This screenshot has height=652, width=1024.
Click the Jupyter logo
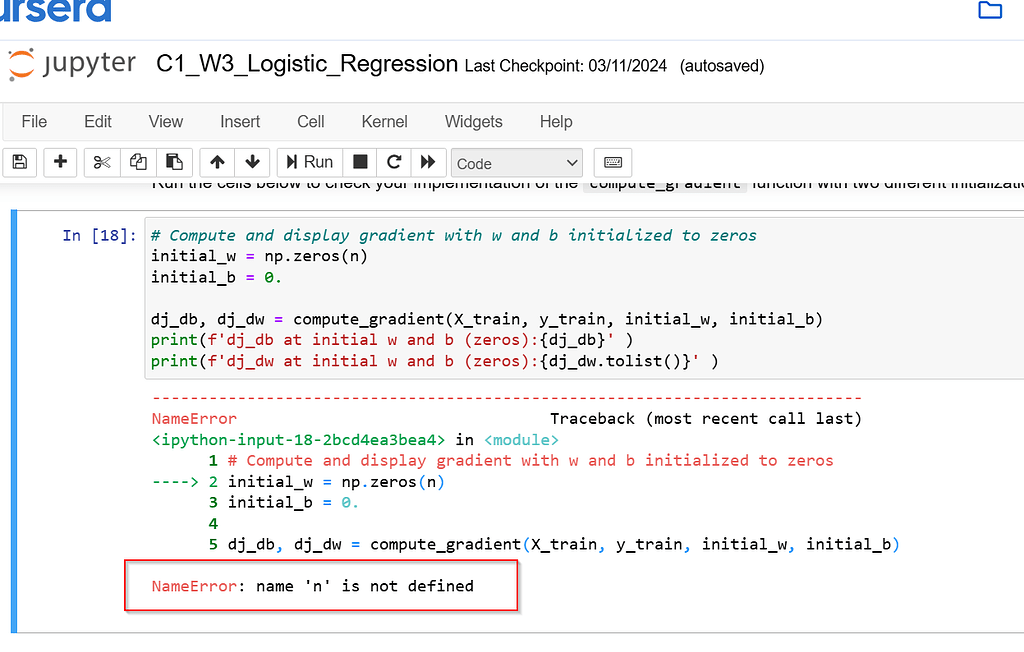pyautogui.click(x=72, y=63)
